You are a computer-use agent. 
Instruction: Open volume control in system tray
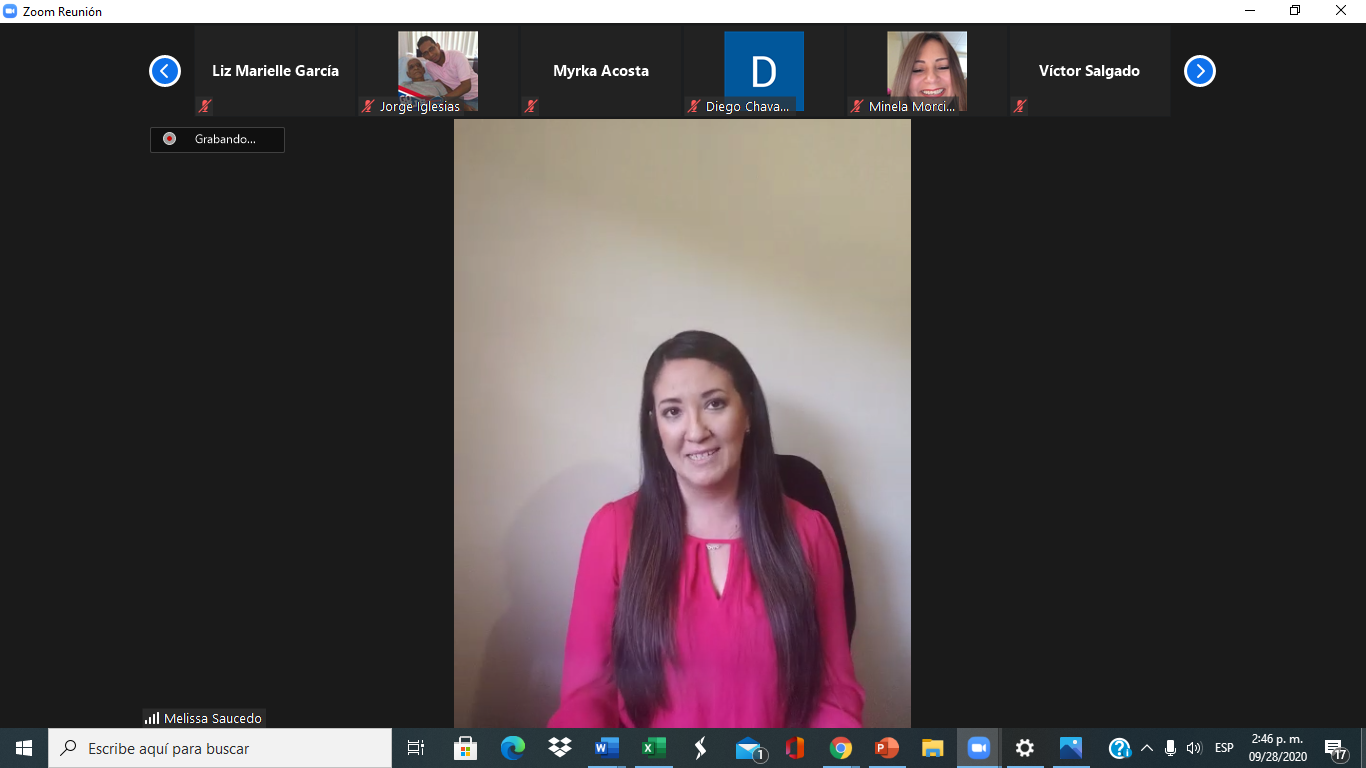click(x=1193, y=748)
